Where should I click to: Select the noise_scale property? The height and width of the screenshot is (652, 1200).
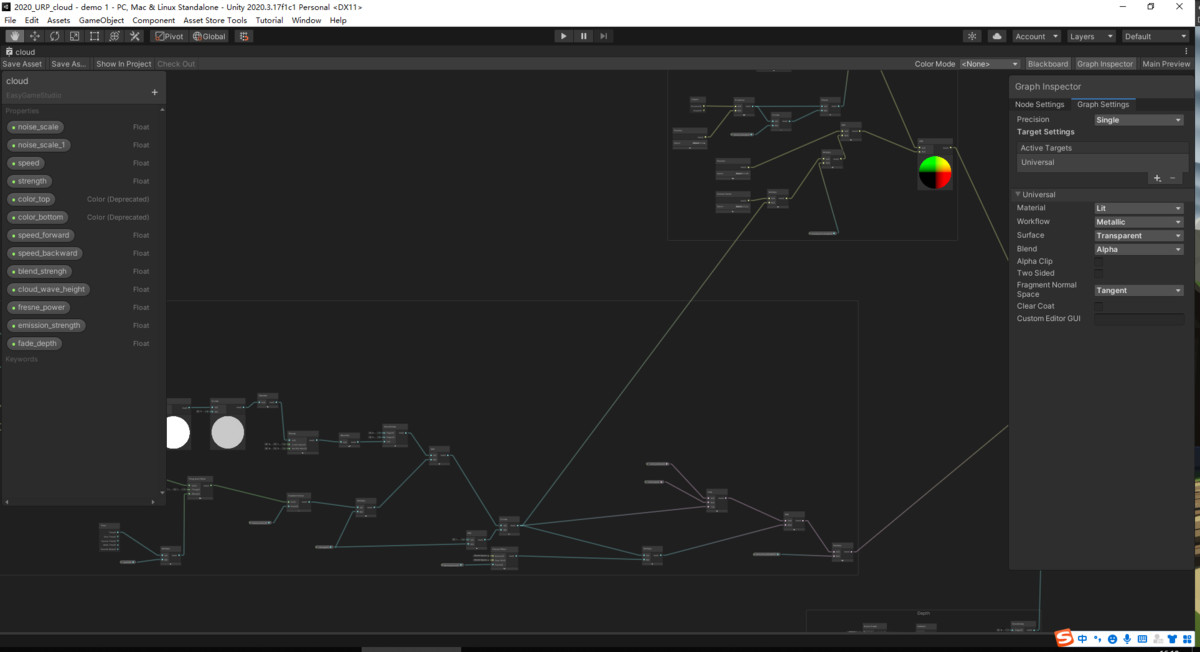point(36,127)
